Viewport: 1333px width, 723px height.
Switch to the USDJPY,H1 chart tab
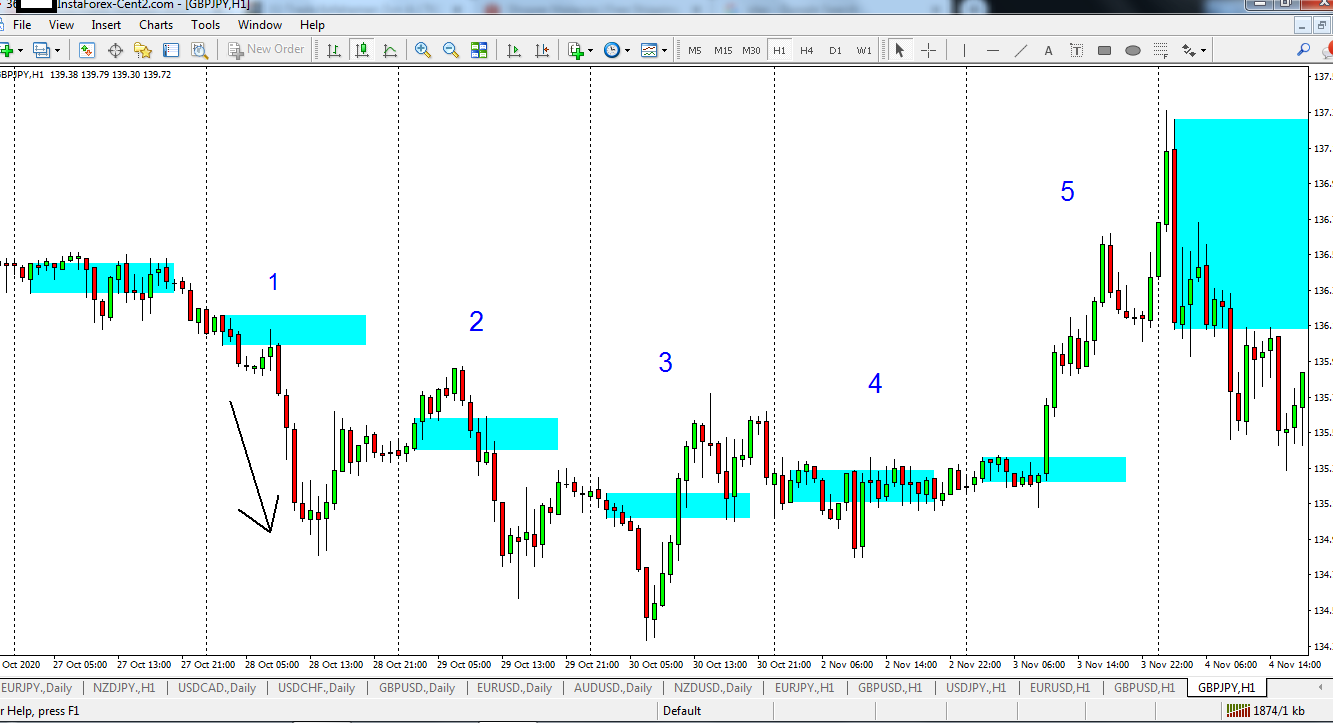tap(976, 688)
